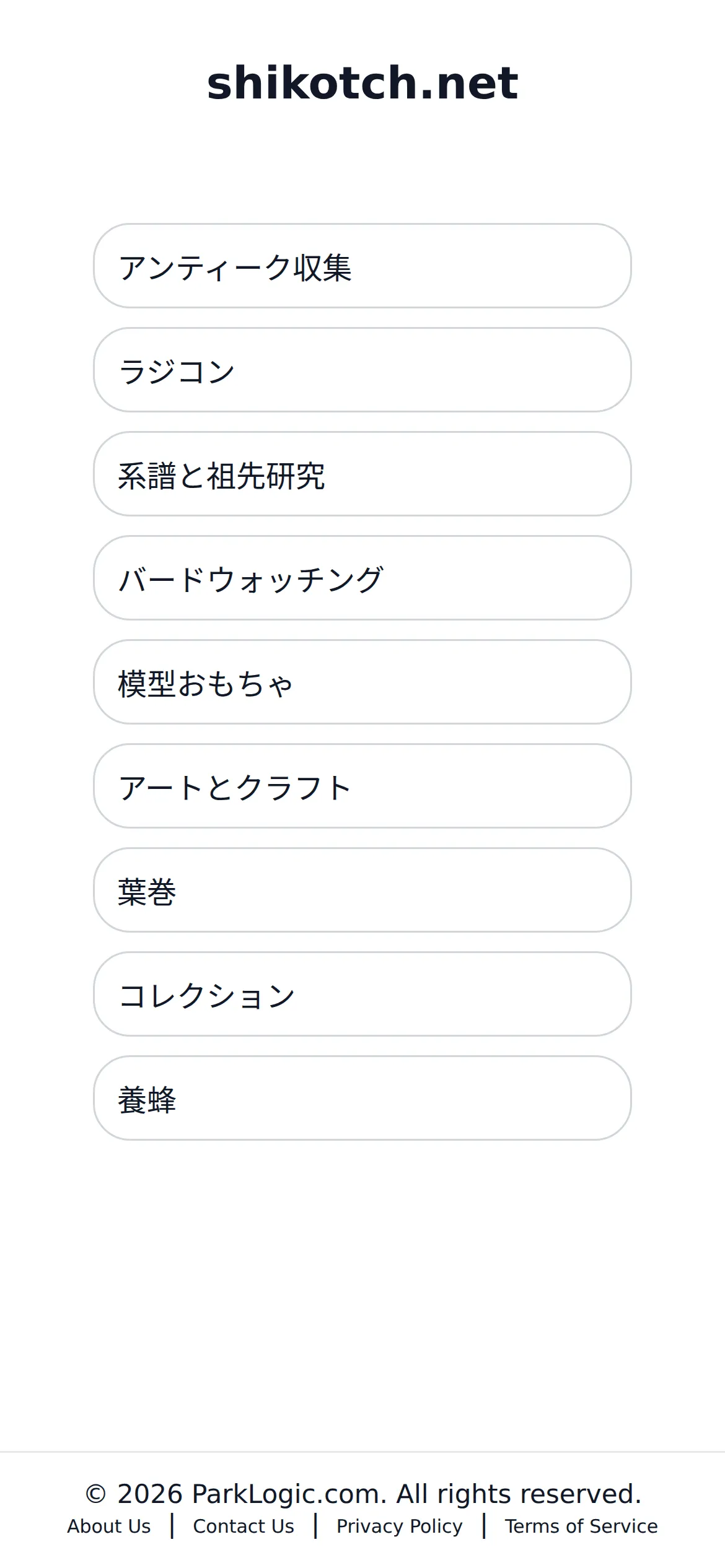Click the ParkLogic.com copyright text
Image resolution: width=725 pixels, height=1568 pixels.
(362, 1494)
